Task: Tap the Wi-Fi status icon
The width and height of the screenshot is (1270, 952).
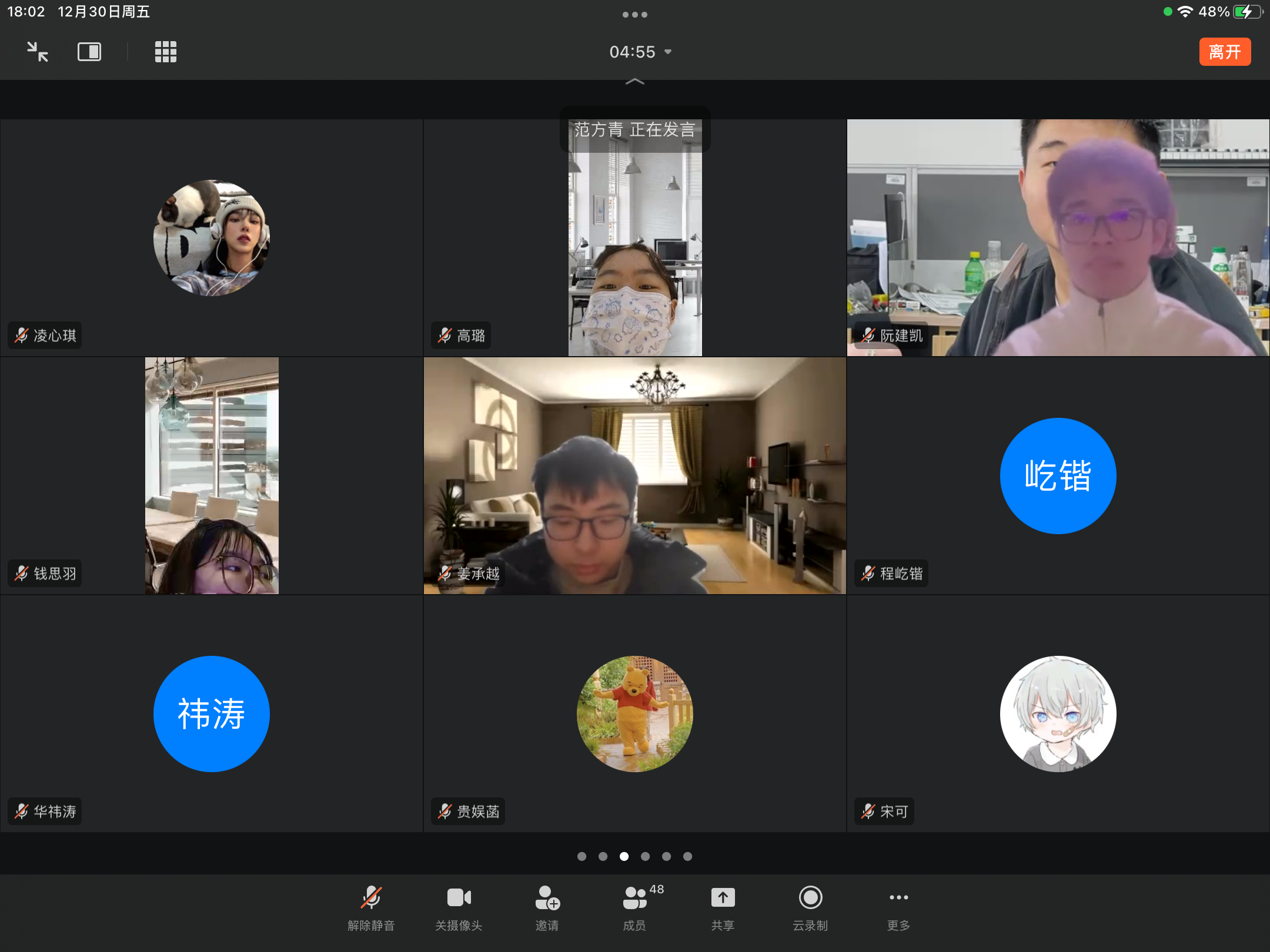Action: 1185,12
